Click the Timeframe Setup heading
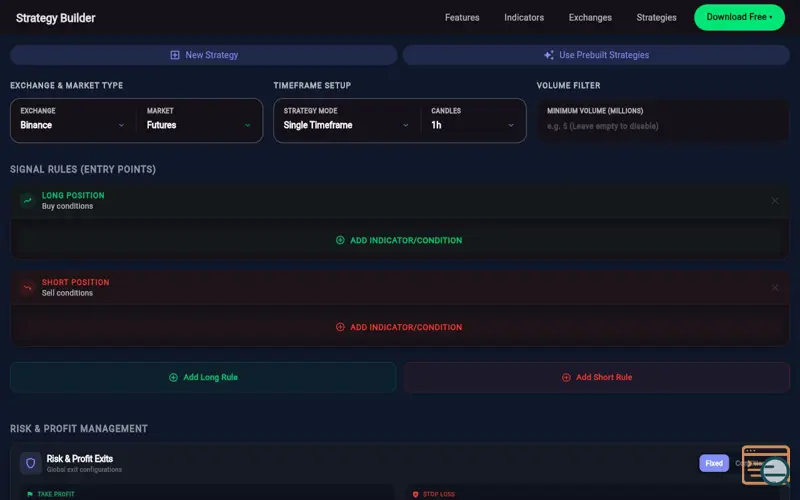This screenshot has width=800, height=500. 312,85
